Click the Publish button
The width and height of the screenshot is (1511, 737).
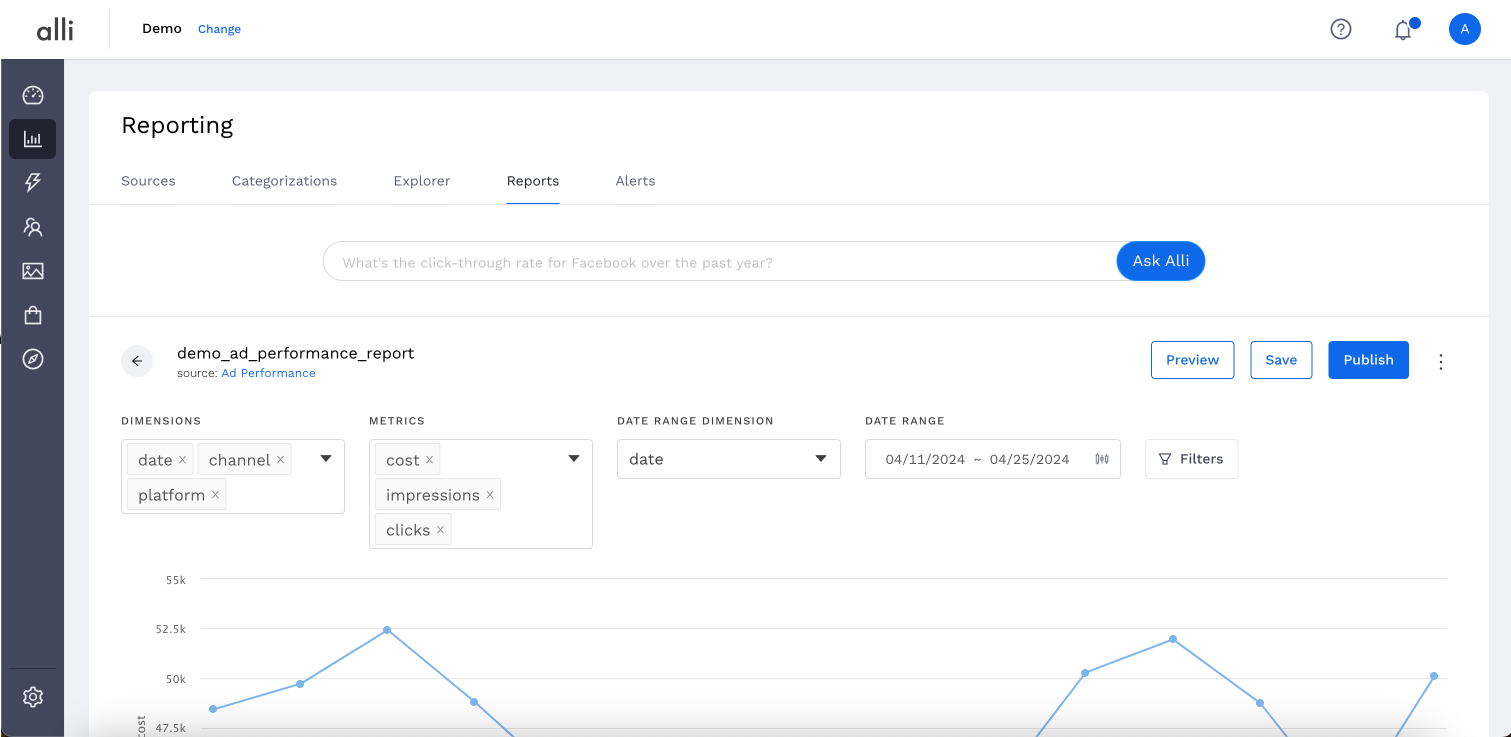tap(1368, 360)
